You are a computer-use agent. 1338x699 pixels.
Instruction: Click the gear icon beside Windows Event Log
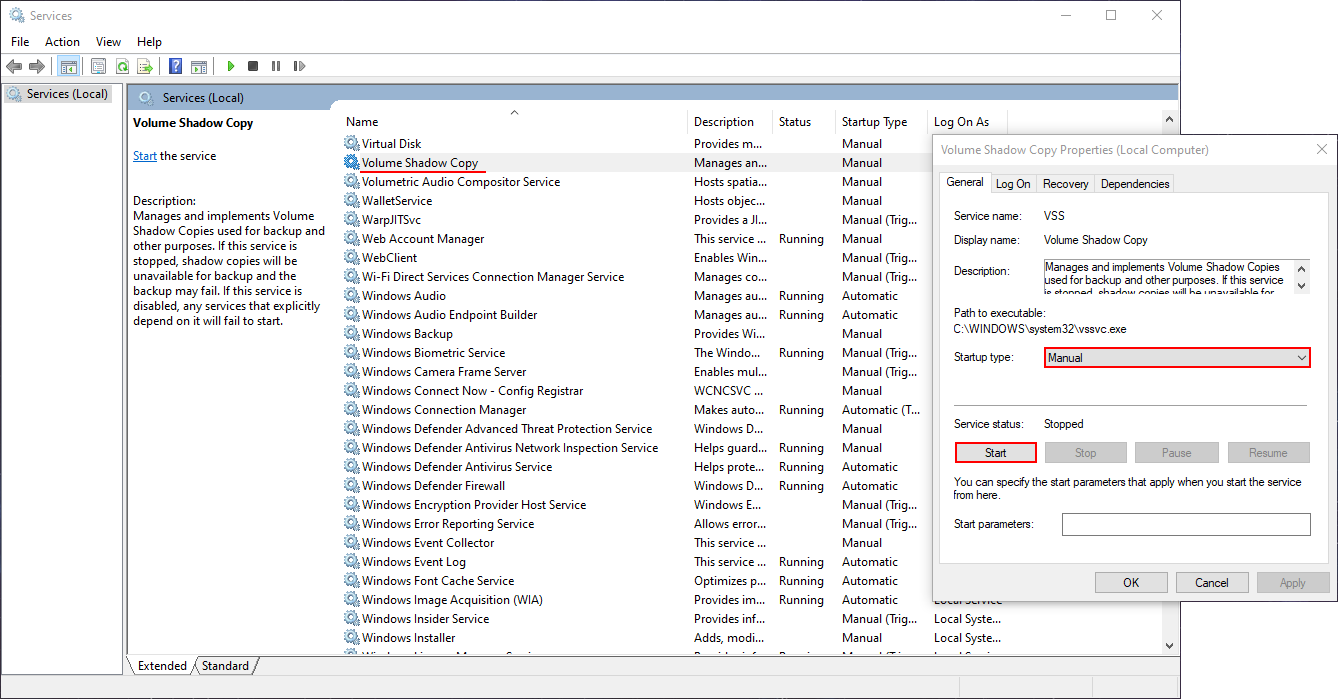click(x=351, y=561)
